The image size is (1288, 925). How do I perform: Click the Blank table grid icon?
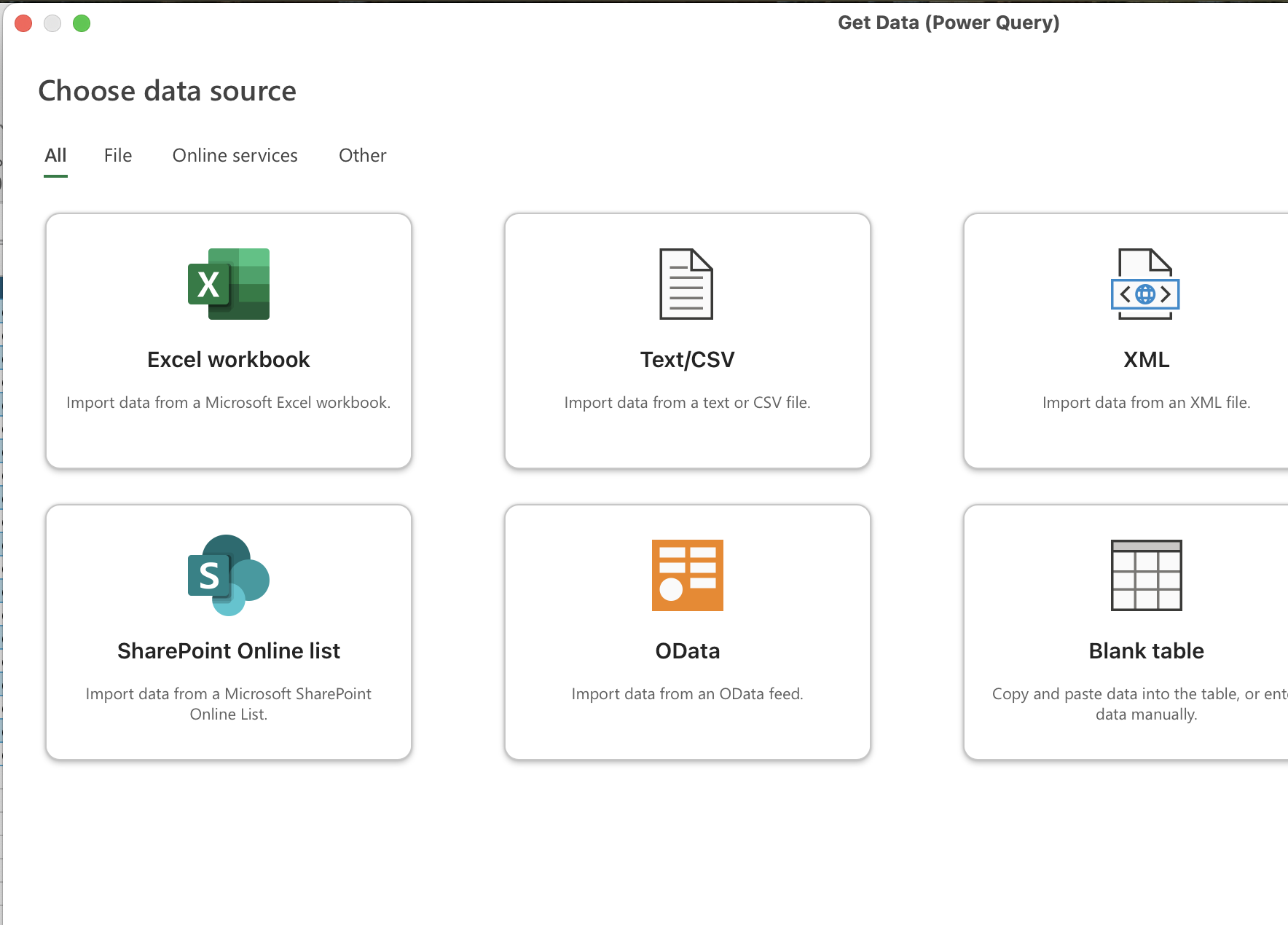(1145, 575)
